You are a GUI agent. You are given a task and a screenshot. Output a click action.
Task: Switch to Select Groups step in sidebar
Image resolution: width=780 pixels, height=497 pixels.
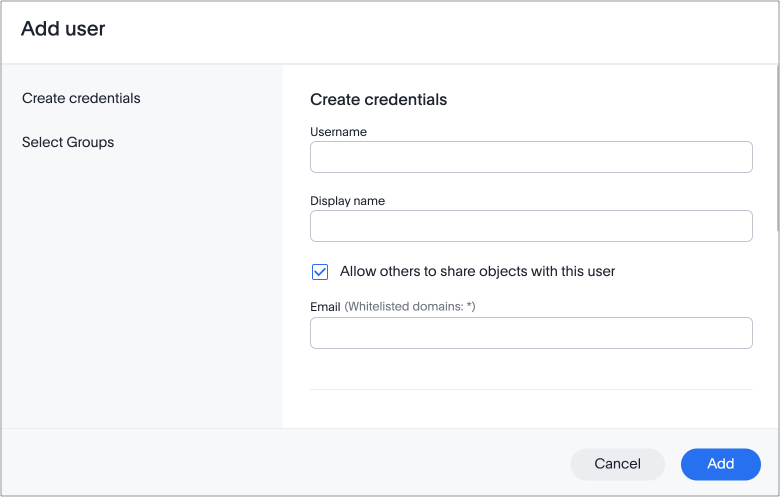(68, 142)
